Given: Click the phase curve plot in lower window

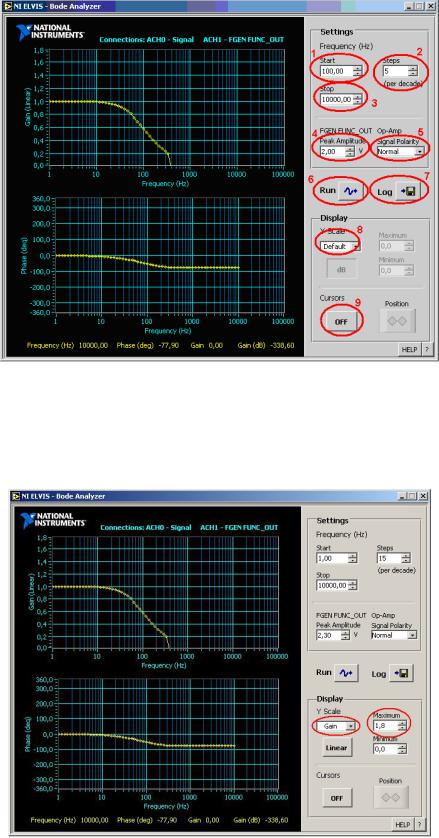Looking at the screenshot, I should tap(167, 733).
